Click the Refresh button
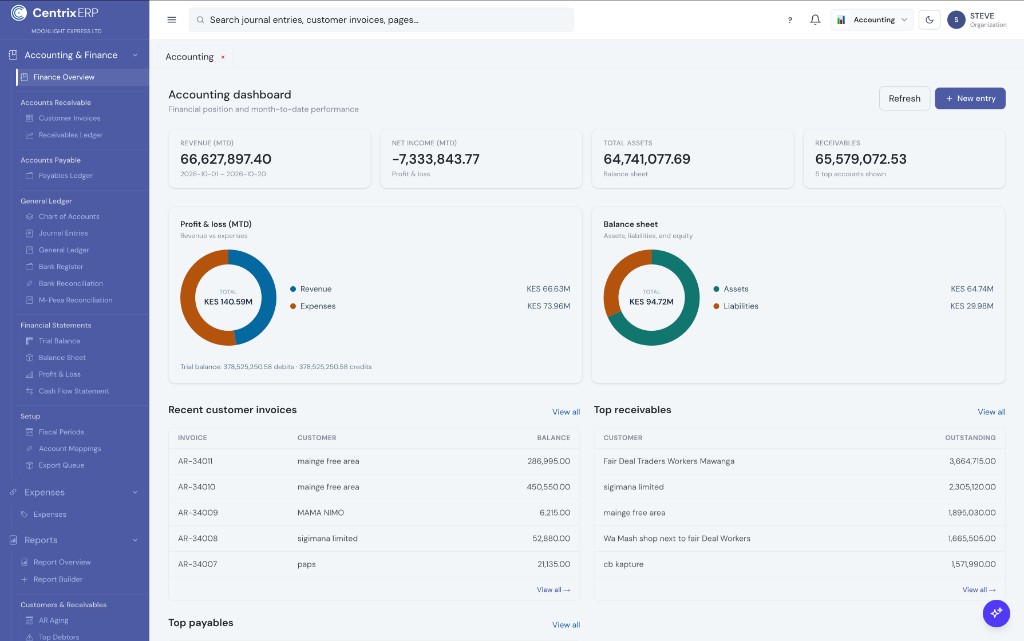This screenshot has width=1024, height=641. tap(904, 99)
